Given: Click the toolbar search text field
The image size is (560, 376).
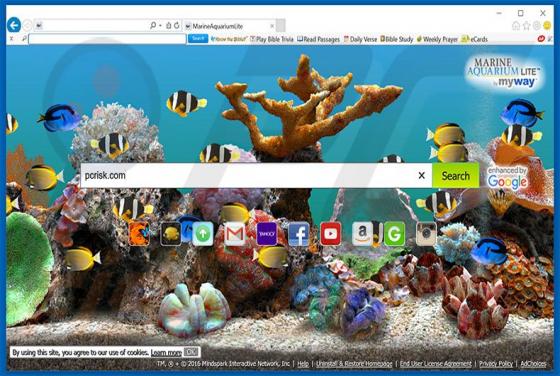Looking at the screenshot, I should coord(107,39).
